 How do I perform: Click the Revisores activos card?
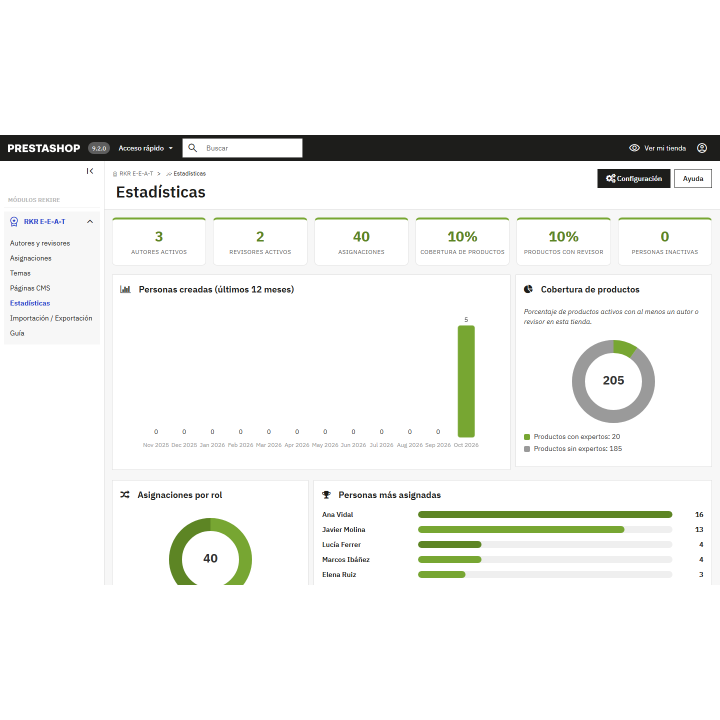(260, 242)
